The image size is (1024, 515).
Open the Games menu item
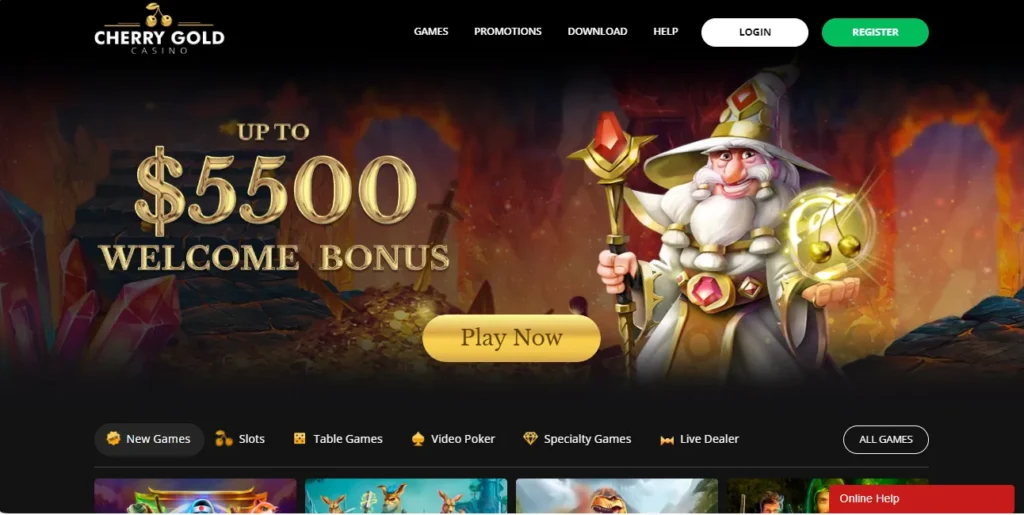coord(431,31)
